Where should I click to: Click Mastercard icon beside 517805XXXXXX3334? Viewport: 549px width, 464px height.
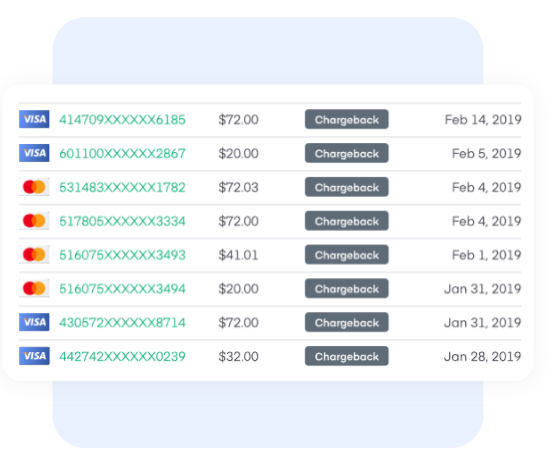[34, 221]
